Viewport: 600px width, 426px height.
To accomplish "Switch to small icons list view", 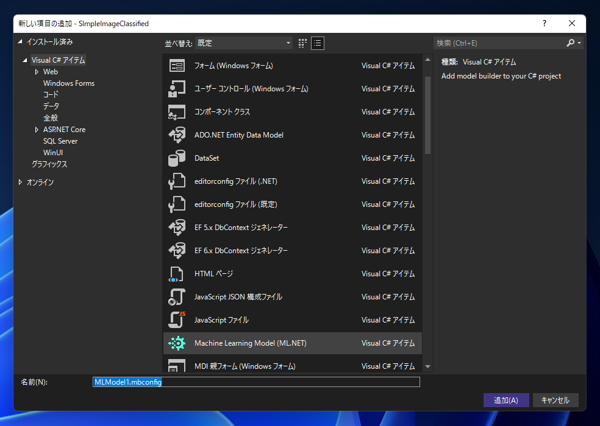I will [x=318, y=43].
